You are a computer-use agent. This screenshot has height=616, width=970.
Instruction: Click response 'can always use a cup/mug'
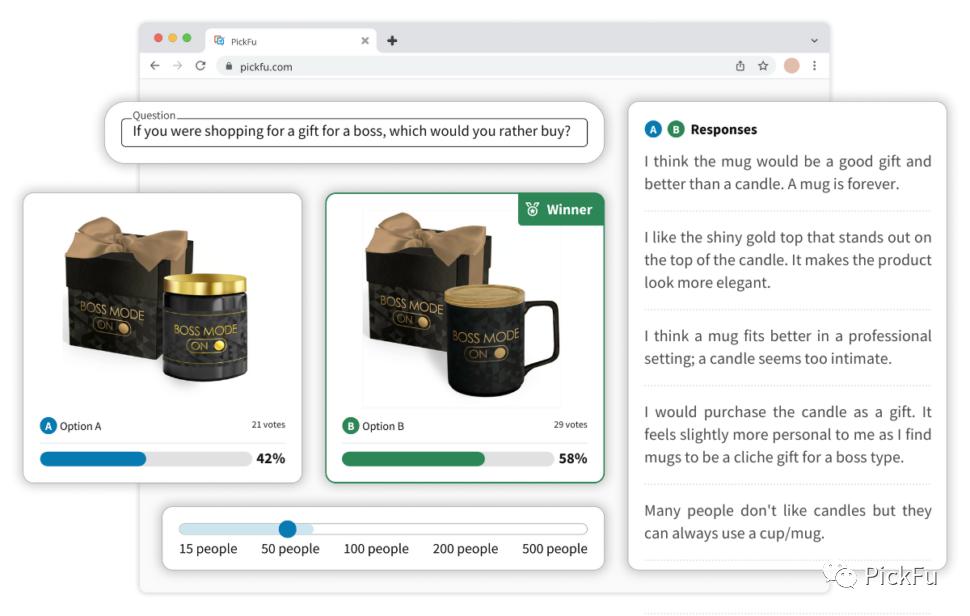(x=788, y=521)
